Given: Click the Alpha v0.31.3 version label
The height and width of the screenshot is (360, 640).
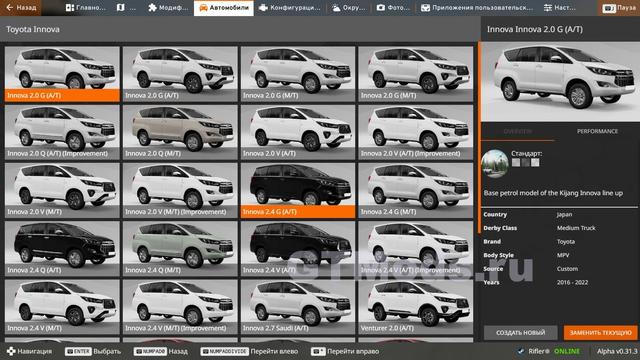Looking at the screenshot, I should click(x=617, y=351).
